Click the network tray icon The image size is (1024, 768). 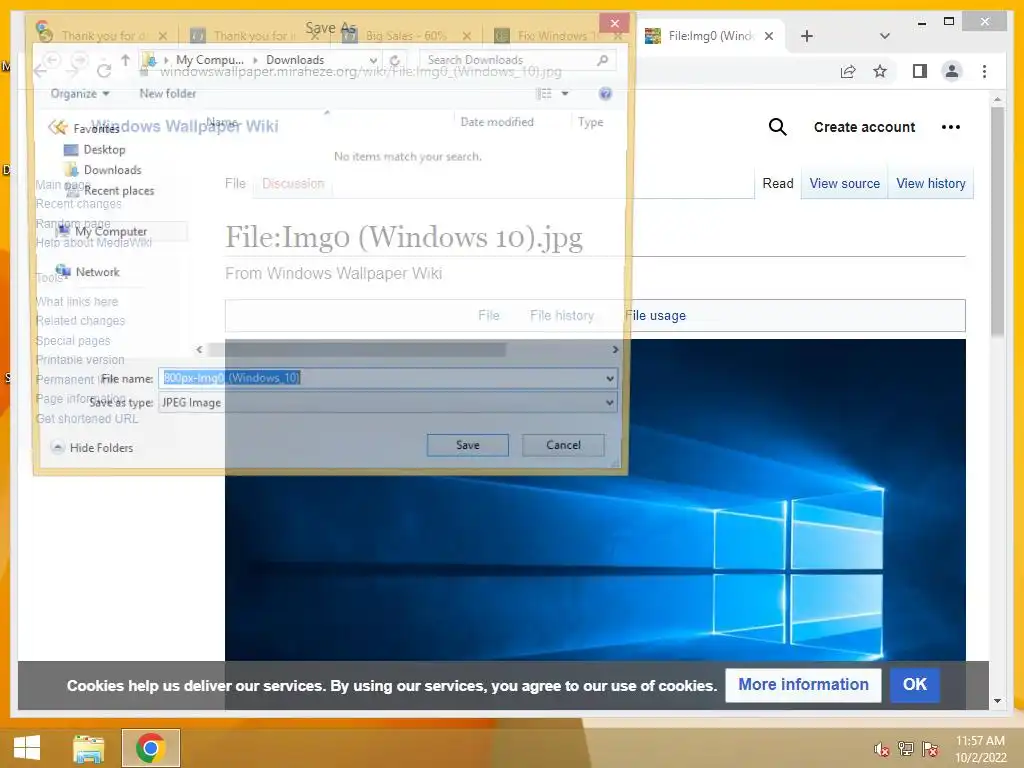coord(906,749)
